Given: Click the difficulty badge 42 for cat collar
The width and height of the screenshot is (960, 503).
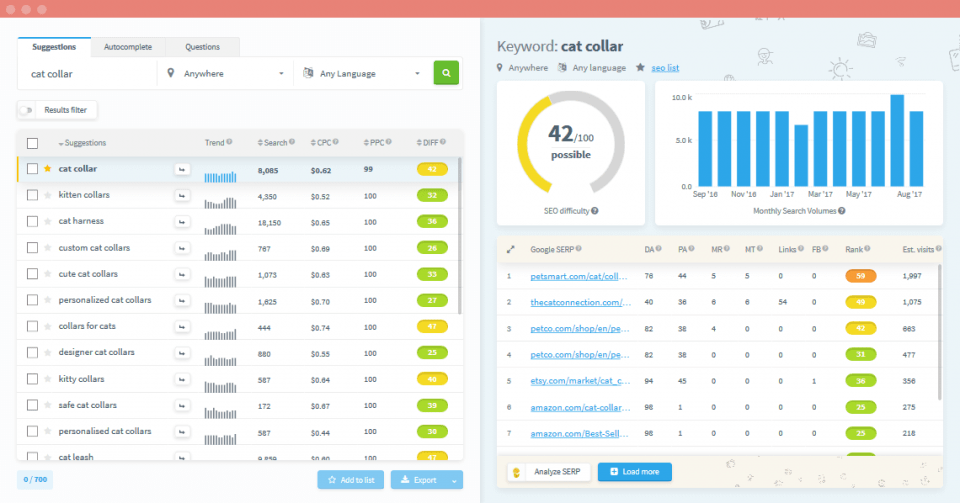Looking at the screenshot, I should click(432, 169).
